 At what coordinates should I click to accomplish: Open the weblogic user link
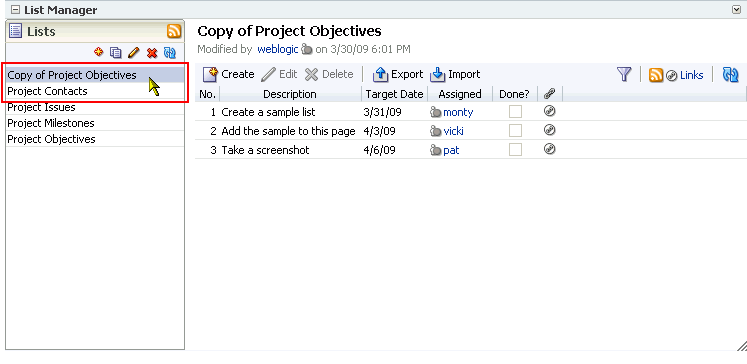tap(278, 49)
